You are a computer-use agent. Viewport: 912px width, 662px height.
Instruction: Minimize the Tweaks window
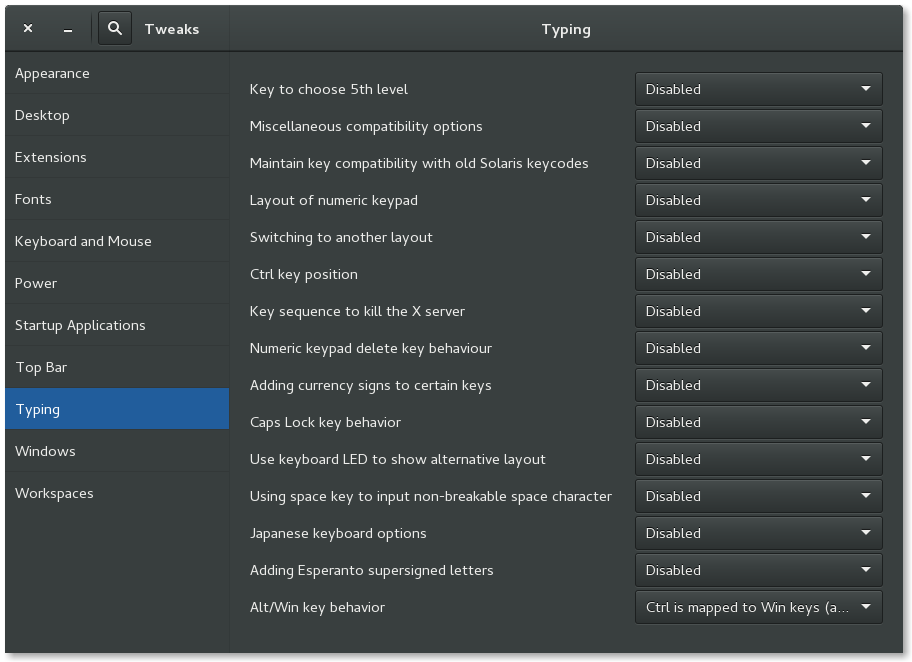[x=67, y=29]
